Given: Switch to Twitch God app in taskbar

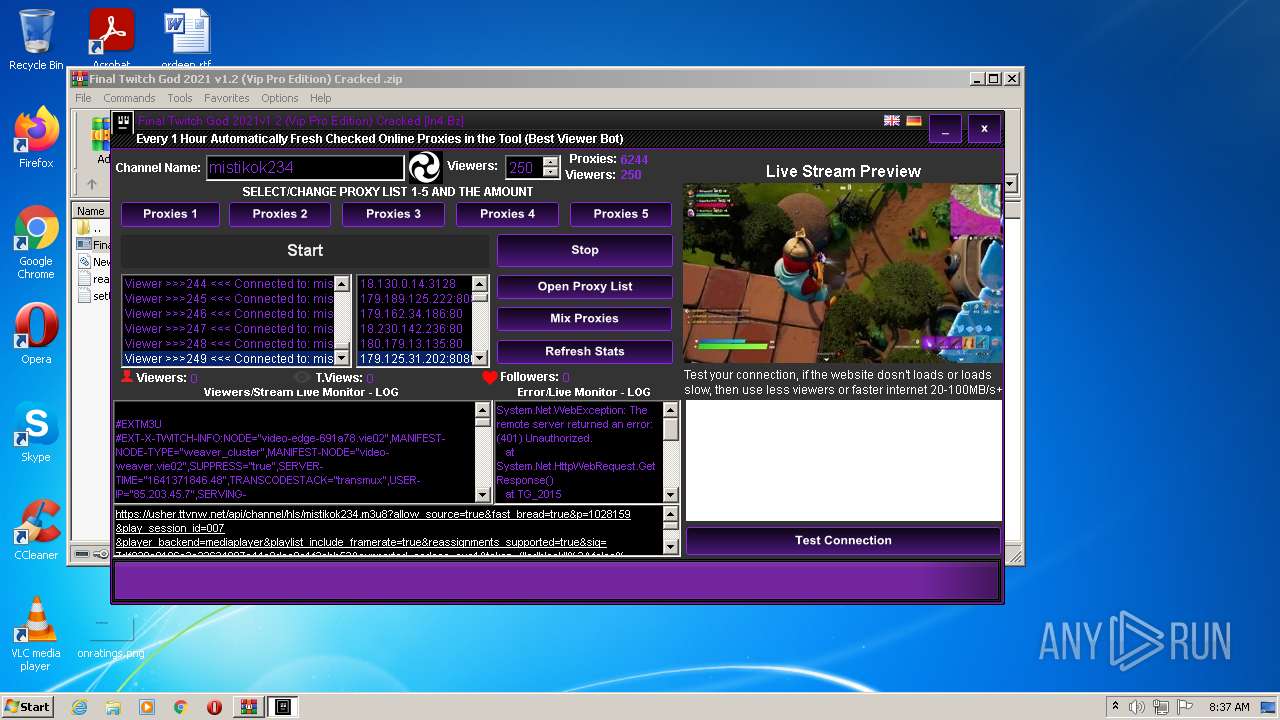Looking at the screenshot, I should [x=283, y=707].
